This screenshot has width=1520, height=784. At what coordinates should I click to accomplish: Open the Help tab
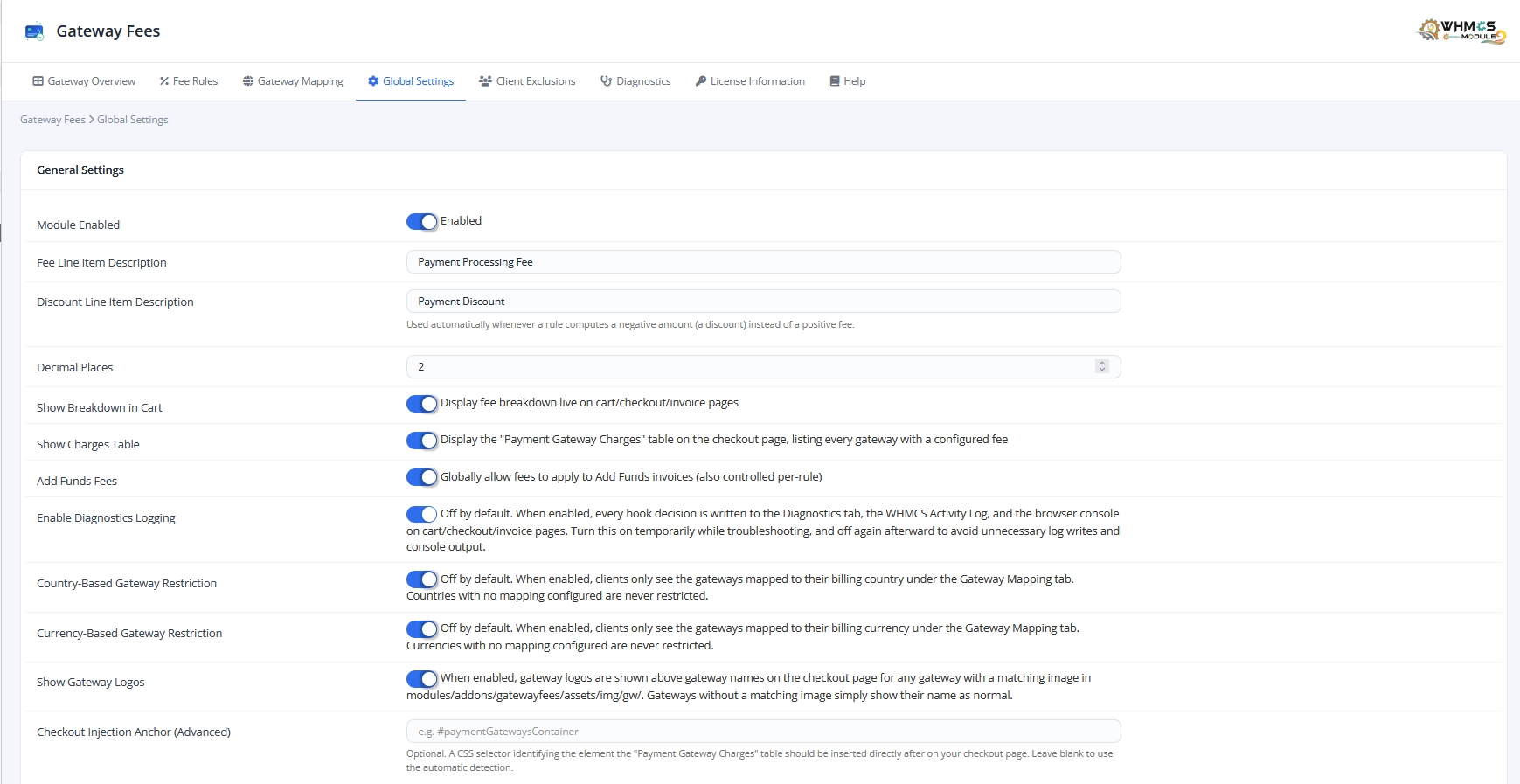pyautogui.click(x=848, y=81)
